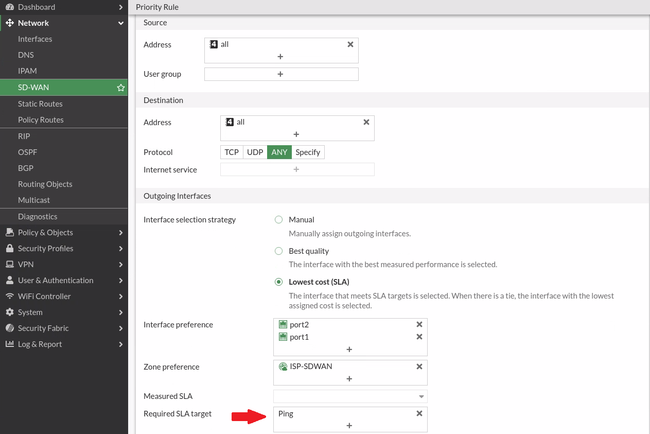Remove ISP-SDWAN from Zone preference
650x434 pixels.
419,366
